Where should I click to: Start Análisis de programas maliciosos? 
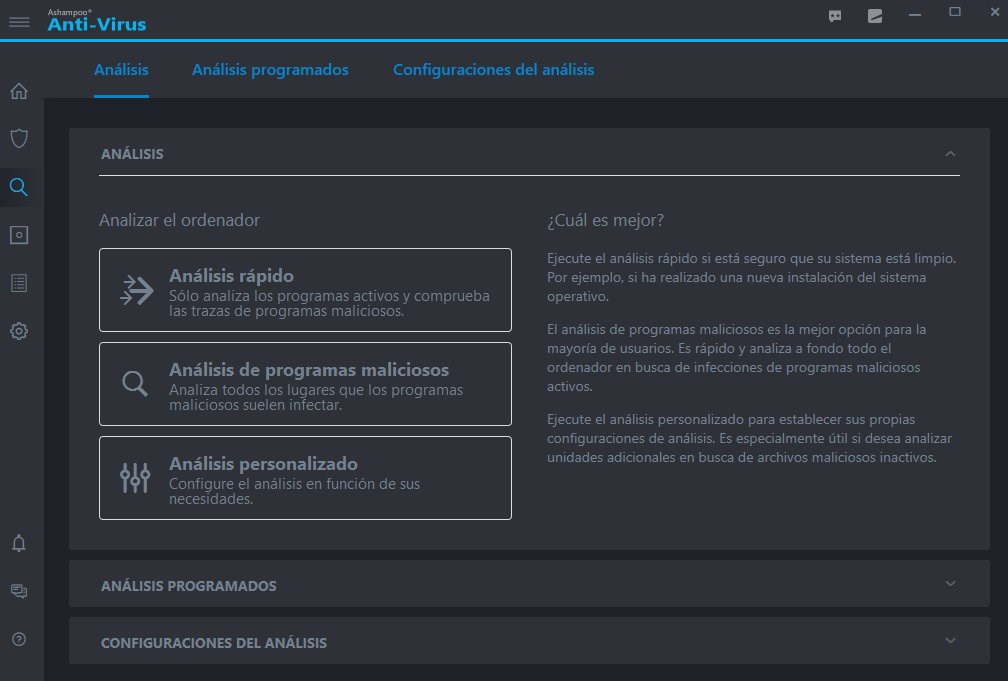[x=305, y=384]
